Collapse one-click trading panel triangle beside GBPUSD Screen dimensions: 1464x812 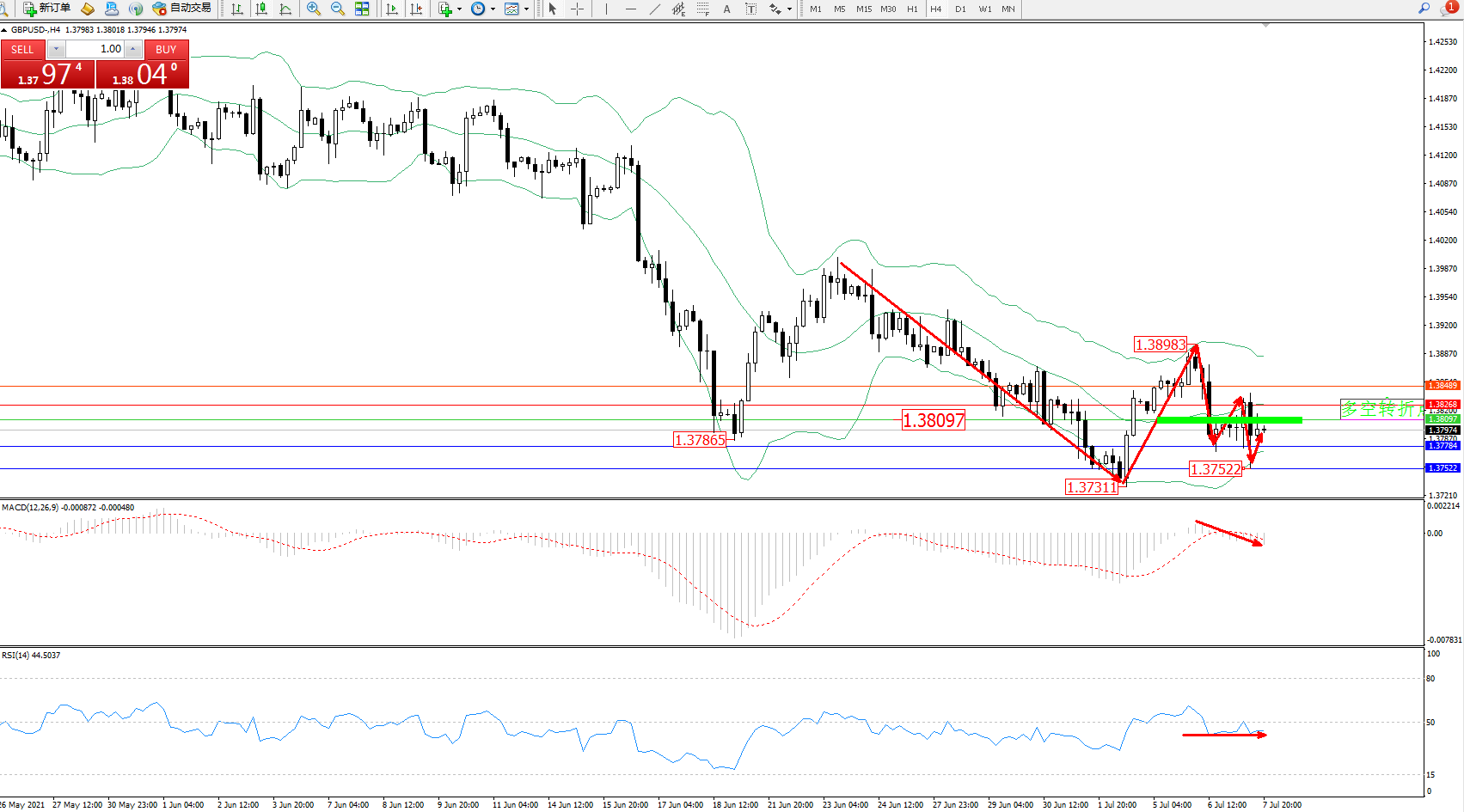tap(4, 30)
